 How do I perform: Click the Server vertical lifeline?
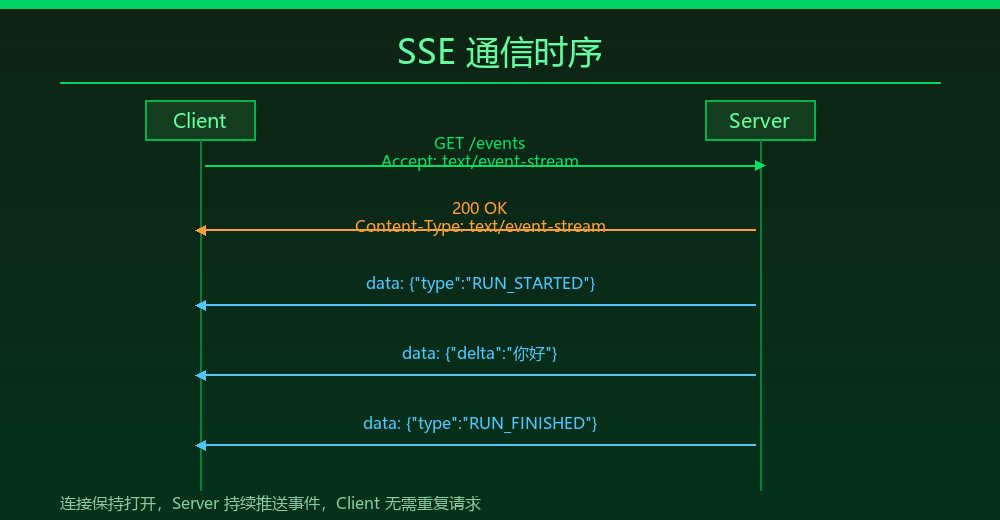(x=761, y=470)
